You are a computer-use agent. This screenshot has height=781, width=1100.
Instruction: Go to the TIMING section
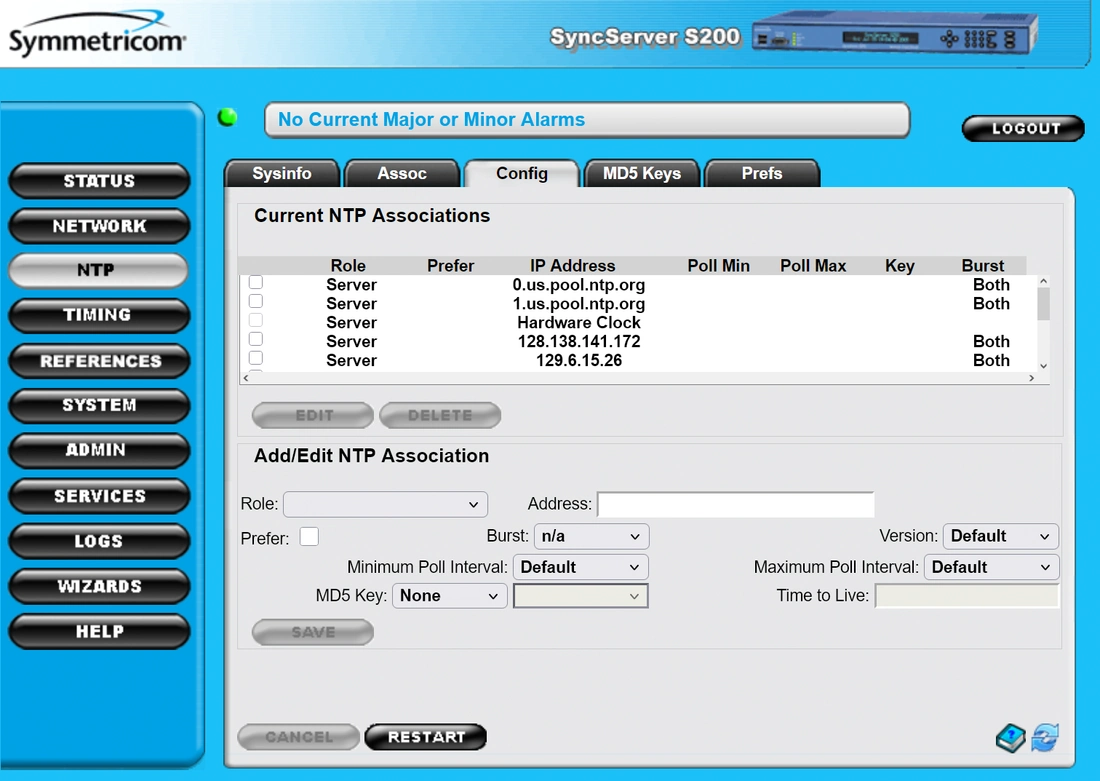click(x=98, y=315)
